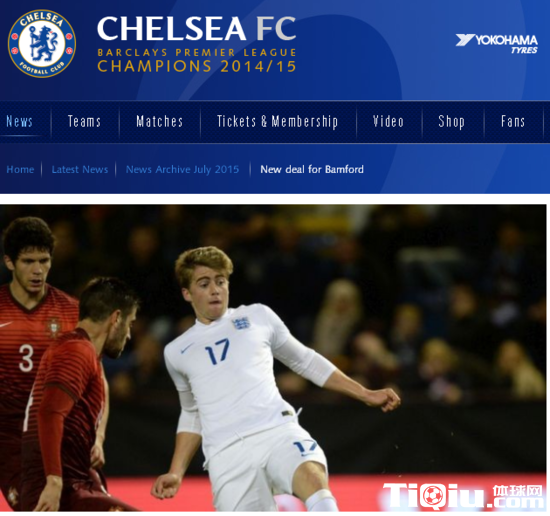Click the Chelsea Football Club crest logo

42,43
